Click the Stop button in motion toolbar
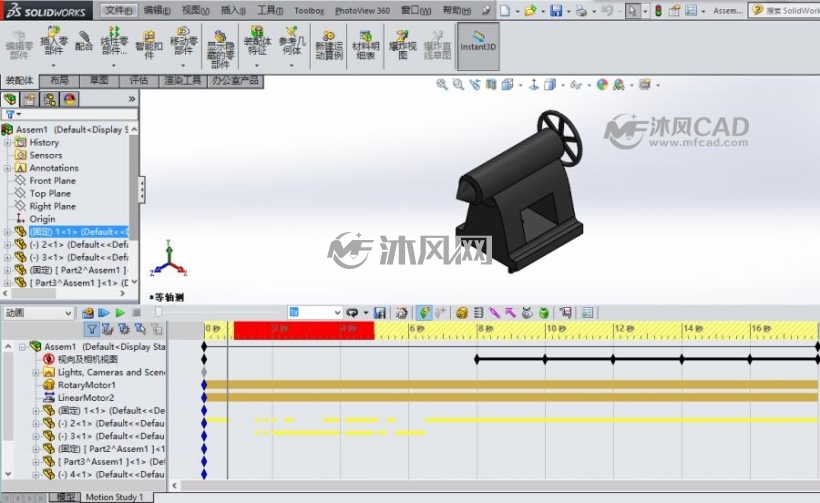The height and width of the screenshot is (503, 820). pyautogui.click(x=136, y=313)
